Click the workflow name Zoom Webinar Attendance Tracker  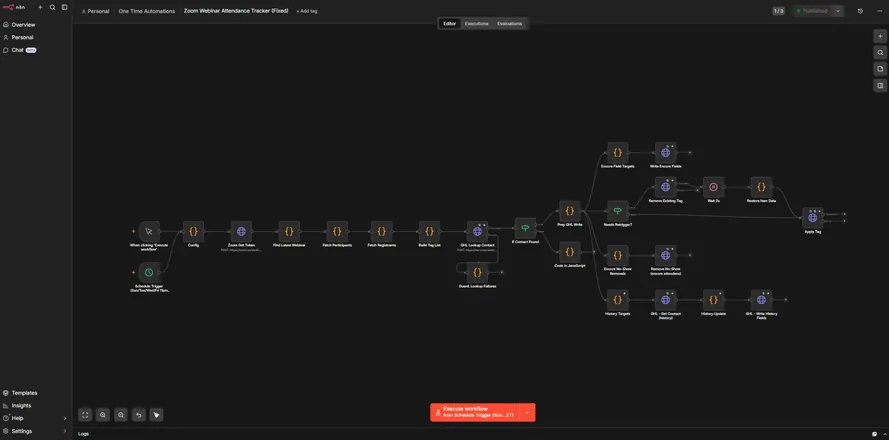pyautogui.click(x=236, y=11)
